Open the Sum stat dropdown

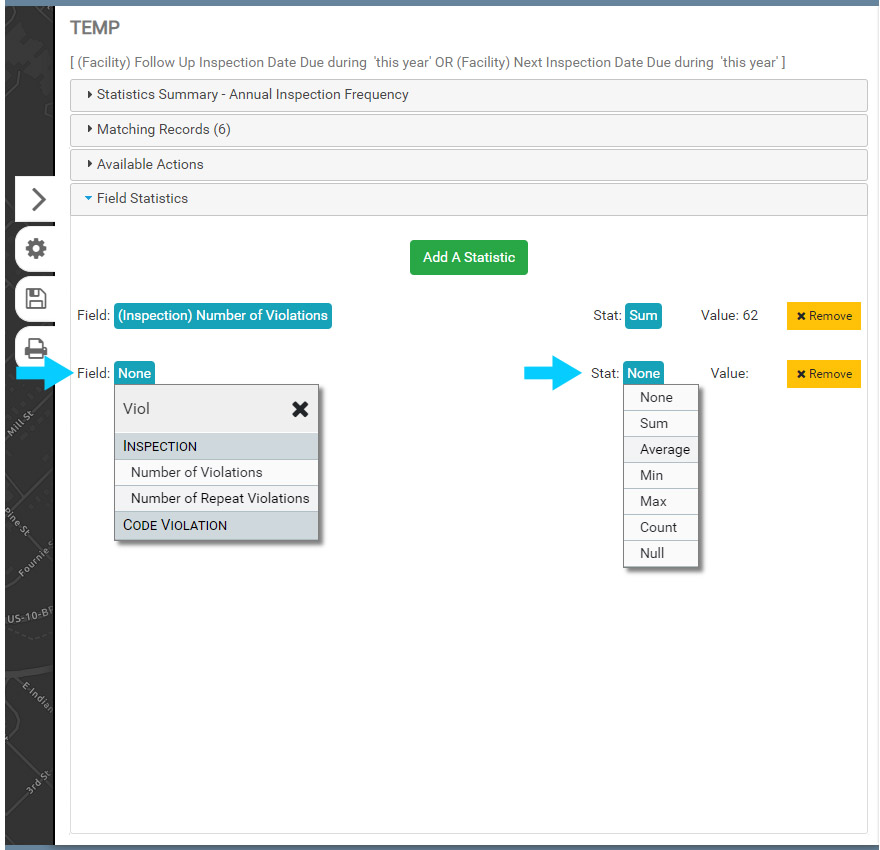coord(643,316)
